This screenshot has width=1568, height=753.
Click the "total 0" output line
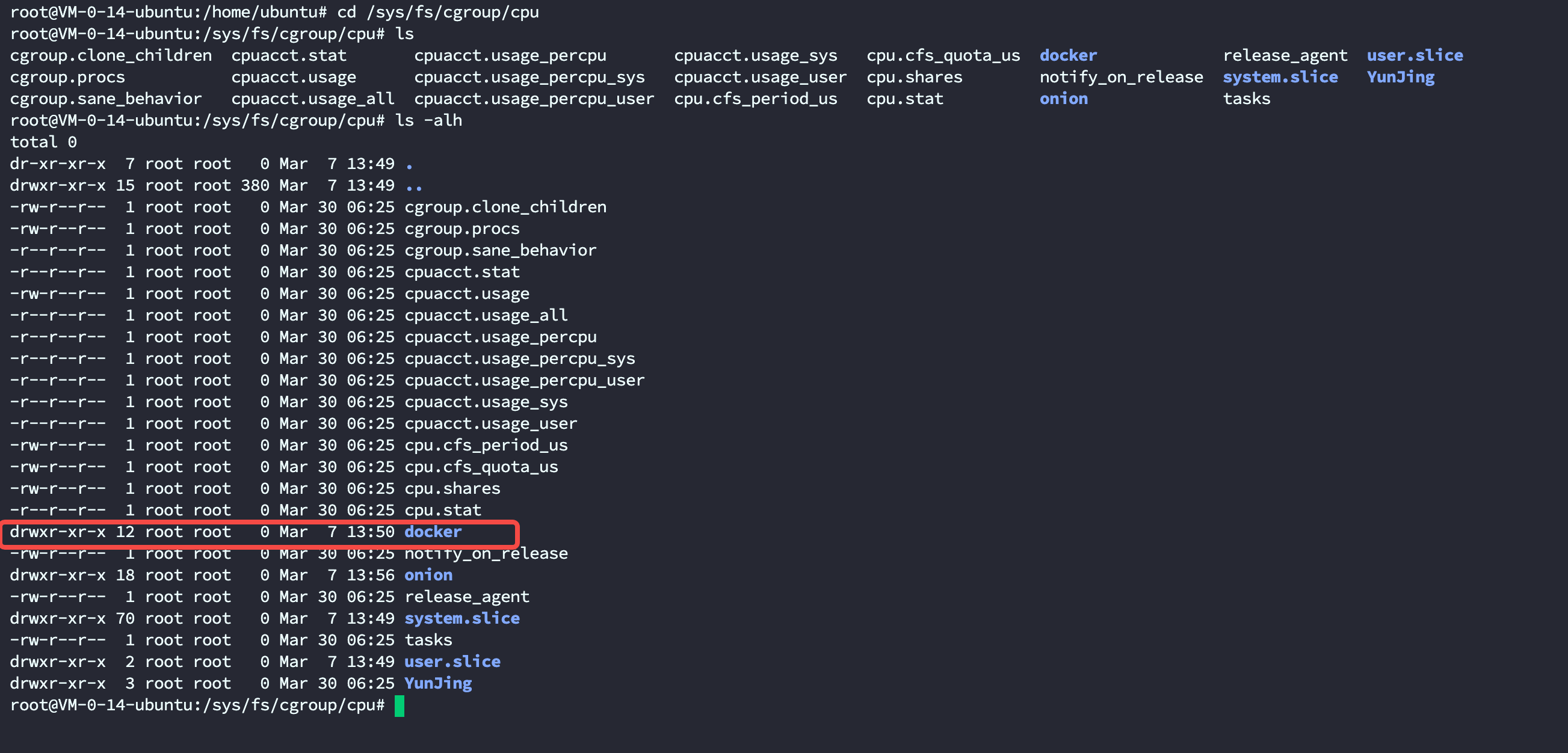coord(43,143)
